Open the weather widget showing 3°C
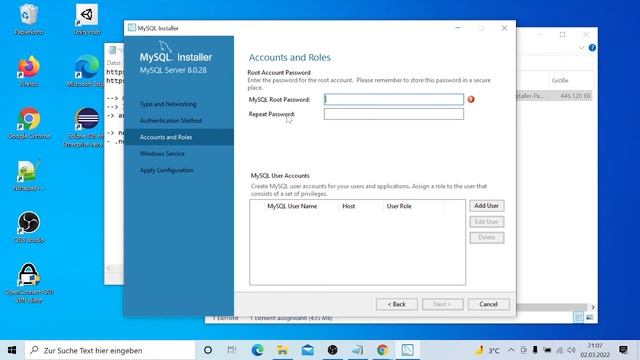 (487, 350)
